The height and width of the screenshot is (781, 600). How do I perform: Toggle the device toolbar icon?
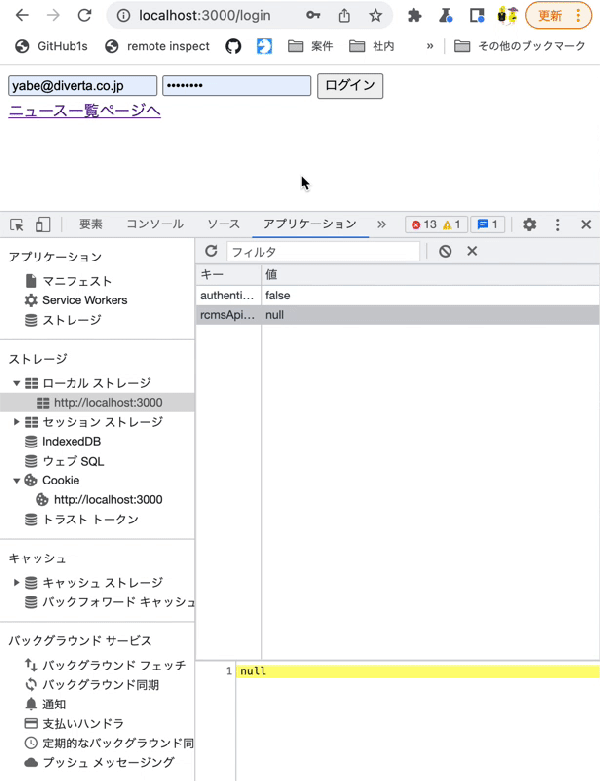[43, 225]
